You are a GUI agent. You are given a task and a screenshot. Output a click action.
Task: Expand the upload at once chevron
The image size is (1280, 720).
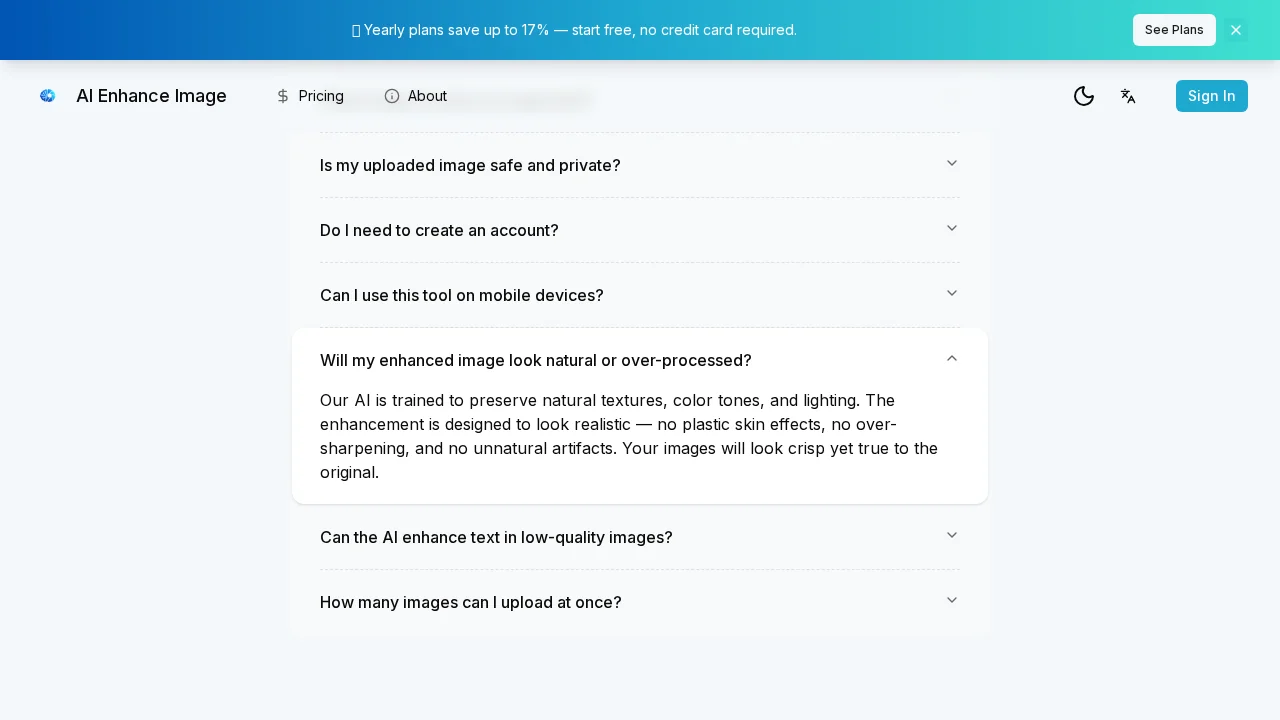[x=952, y=600]
